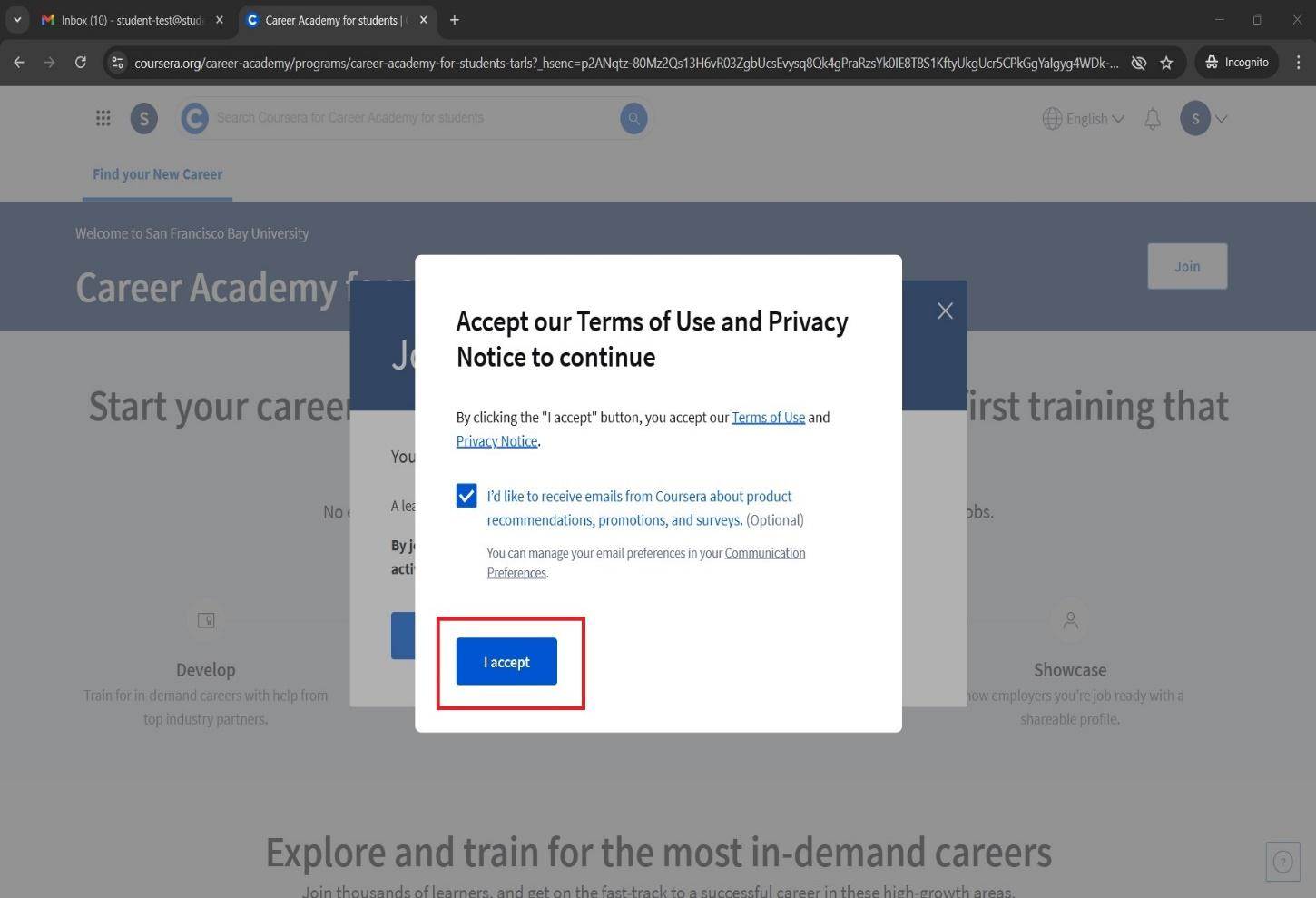
Task: Open the apps grid menu icon
Action: pyautogui.click(x=103, y=118)
